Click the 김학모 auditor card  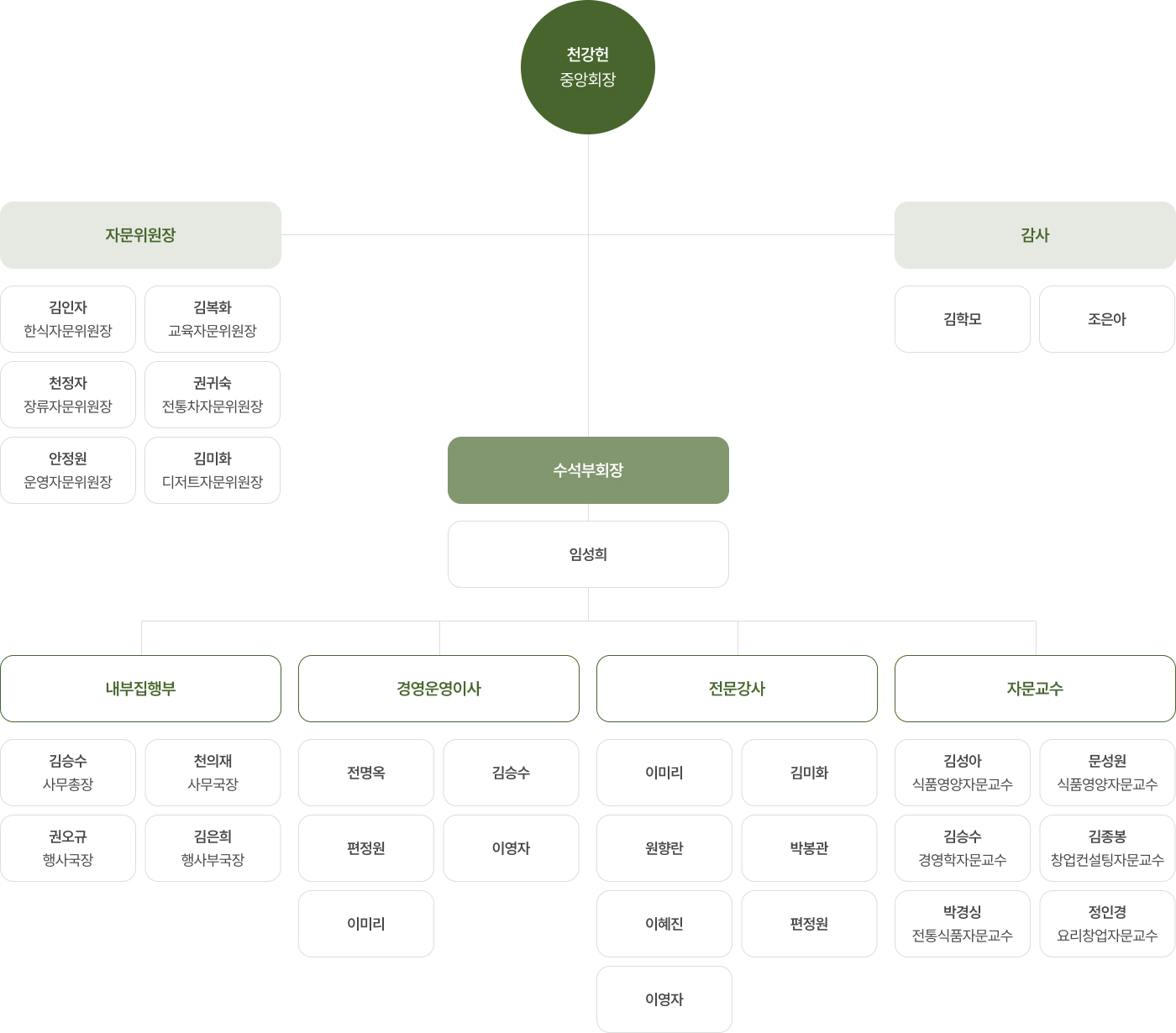pos(963,319)
